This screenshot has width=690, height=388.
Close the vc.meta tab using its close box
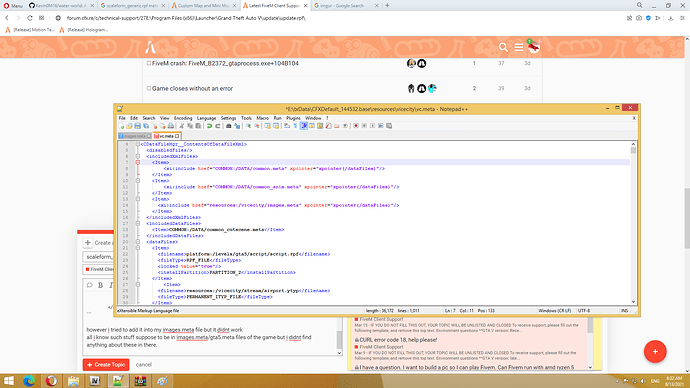click(177, 136)
